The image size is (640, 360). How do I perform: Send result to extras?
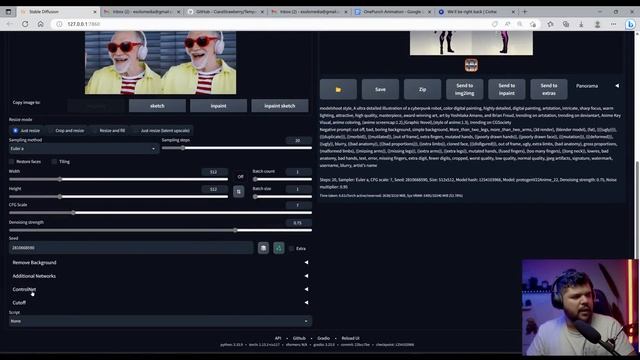(549, 89)
